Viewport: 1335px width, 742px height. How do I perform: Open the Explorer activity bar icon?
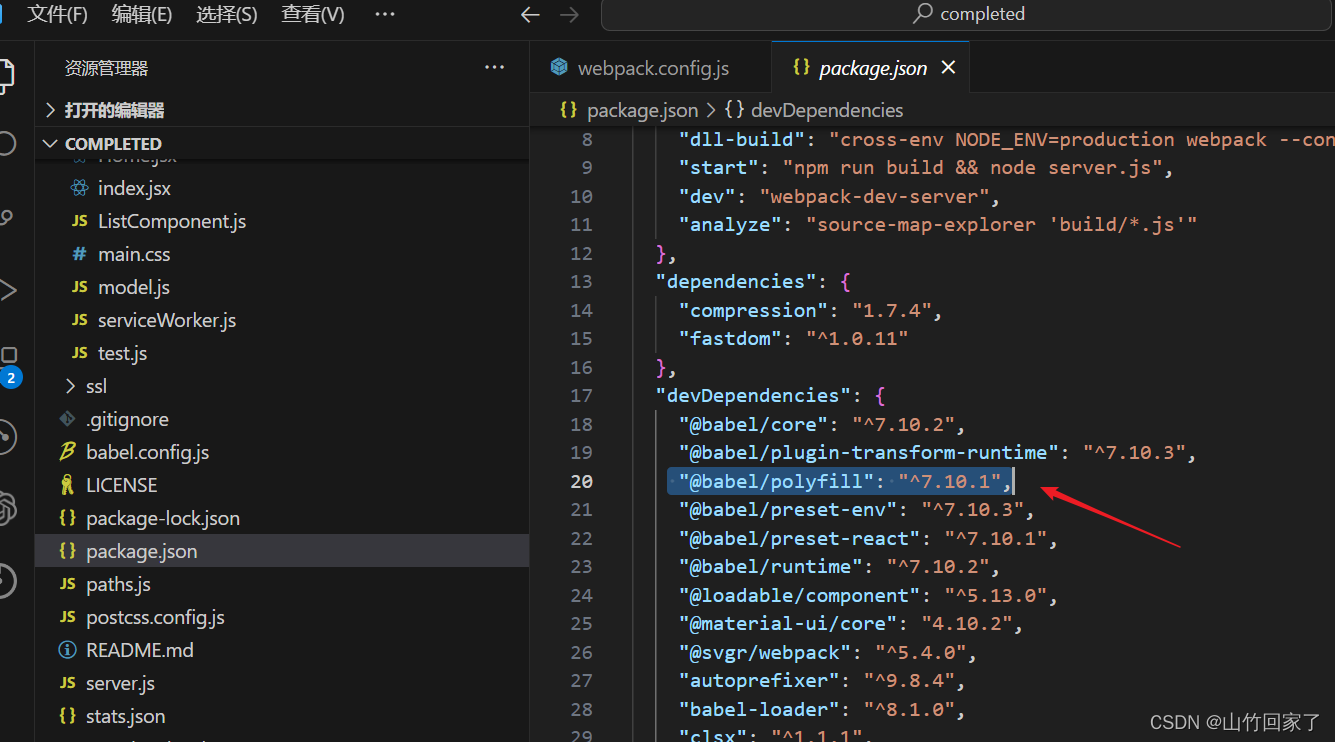coord(5,76)
